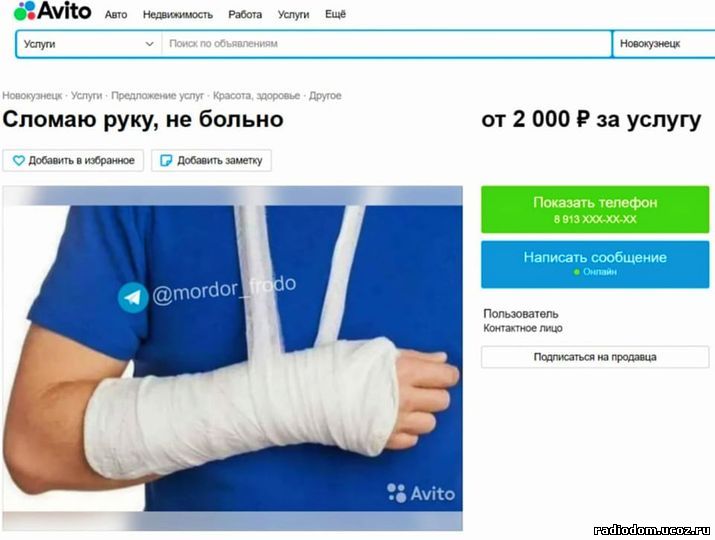Image resolution: width=715 pixels, height=540 pixels.
Task: Click the Показать телефон button
Action: 595,209
